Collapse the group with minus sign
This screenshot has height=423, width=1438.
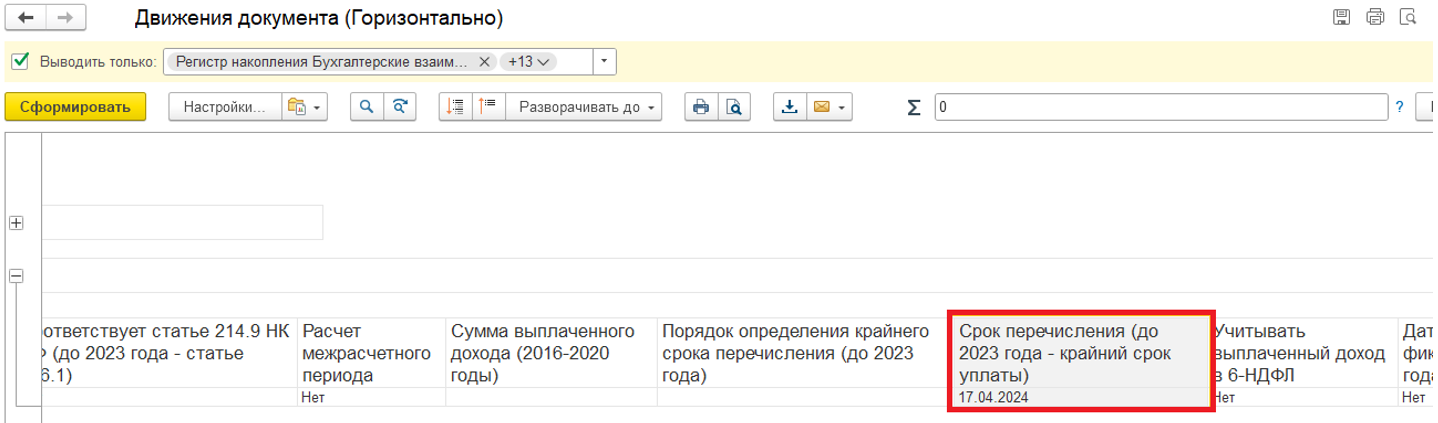coord(16,276)
